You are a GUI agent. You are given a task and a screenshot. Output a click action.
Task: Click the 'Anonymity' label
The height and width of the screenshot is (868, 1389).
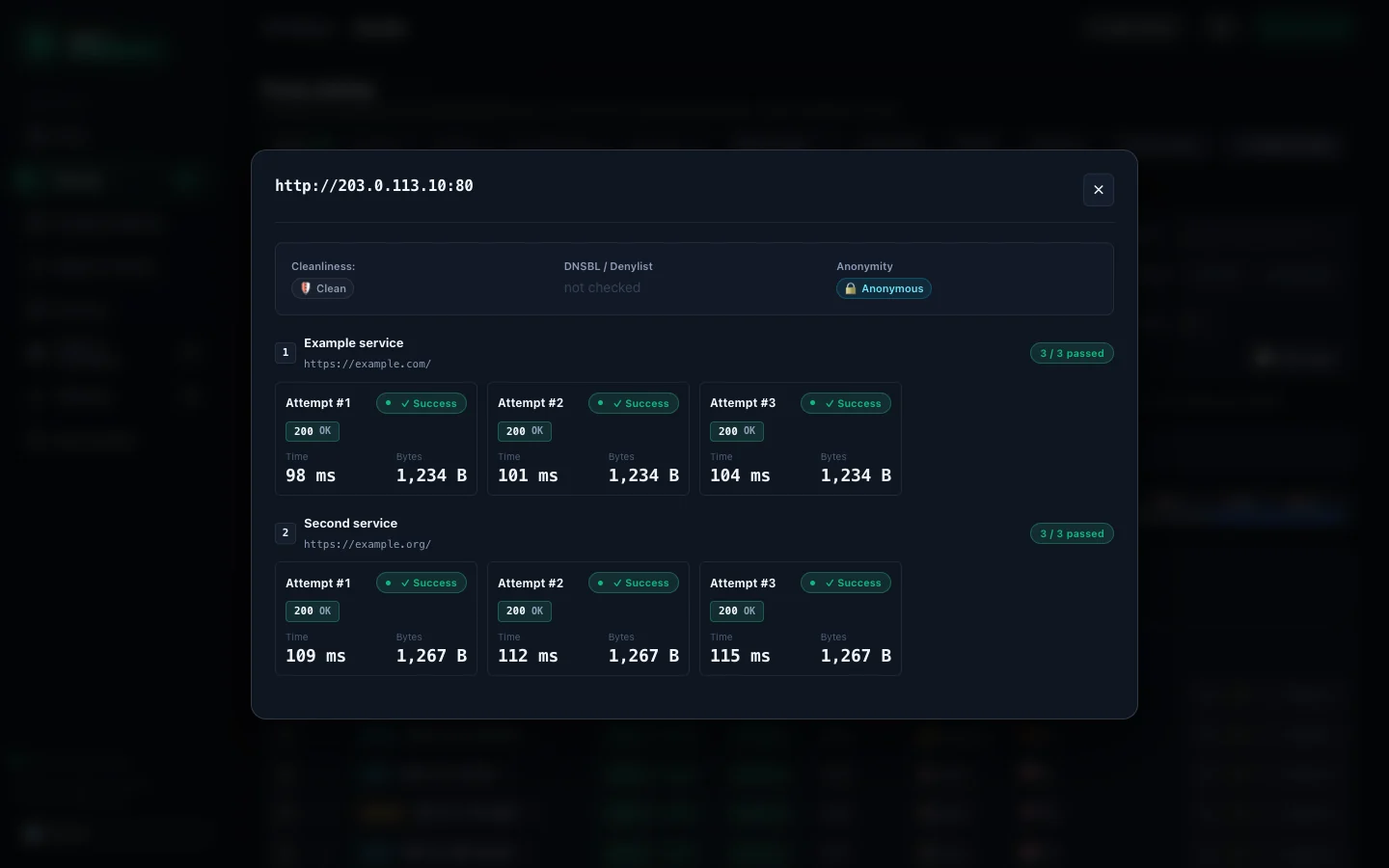point(864,266)
